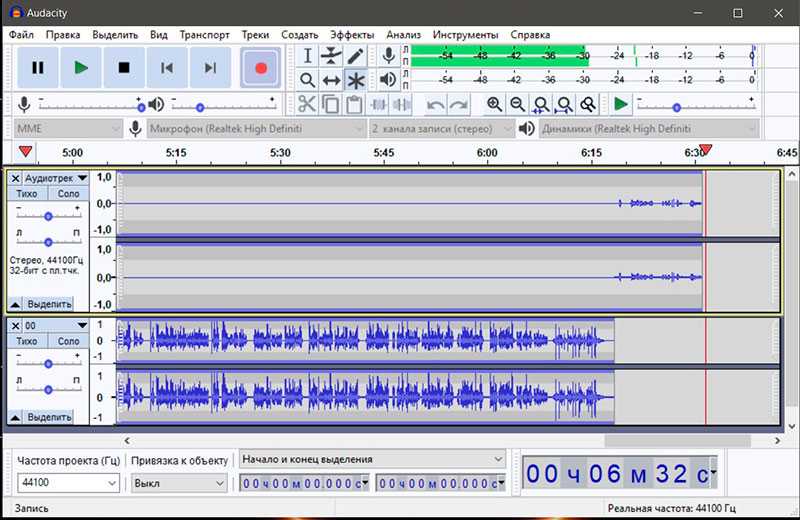Close the 00 track with X button
This screenshot has height=520, width=800.
click(x=15, y=326)
